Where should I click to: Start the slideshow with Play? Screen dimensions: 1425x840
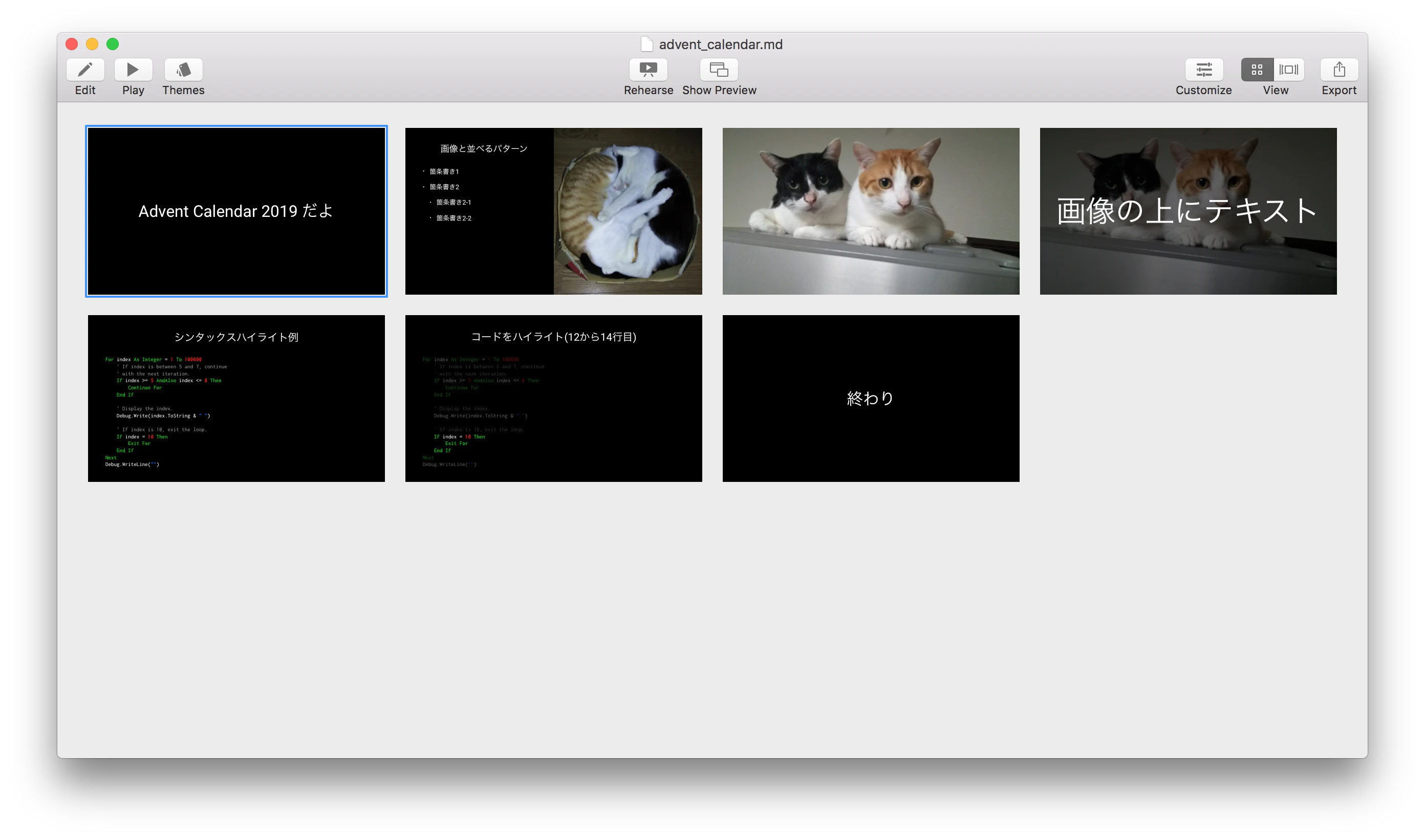(133, 70)
